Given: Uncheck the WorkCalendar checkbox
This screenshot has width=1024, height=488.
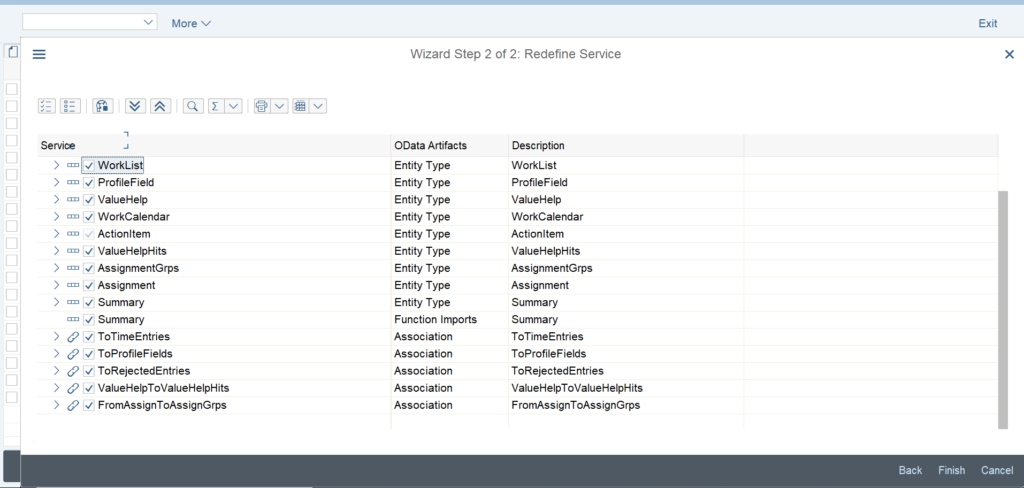Looking at the screenshot, I should point(89,217).
